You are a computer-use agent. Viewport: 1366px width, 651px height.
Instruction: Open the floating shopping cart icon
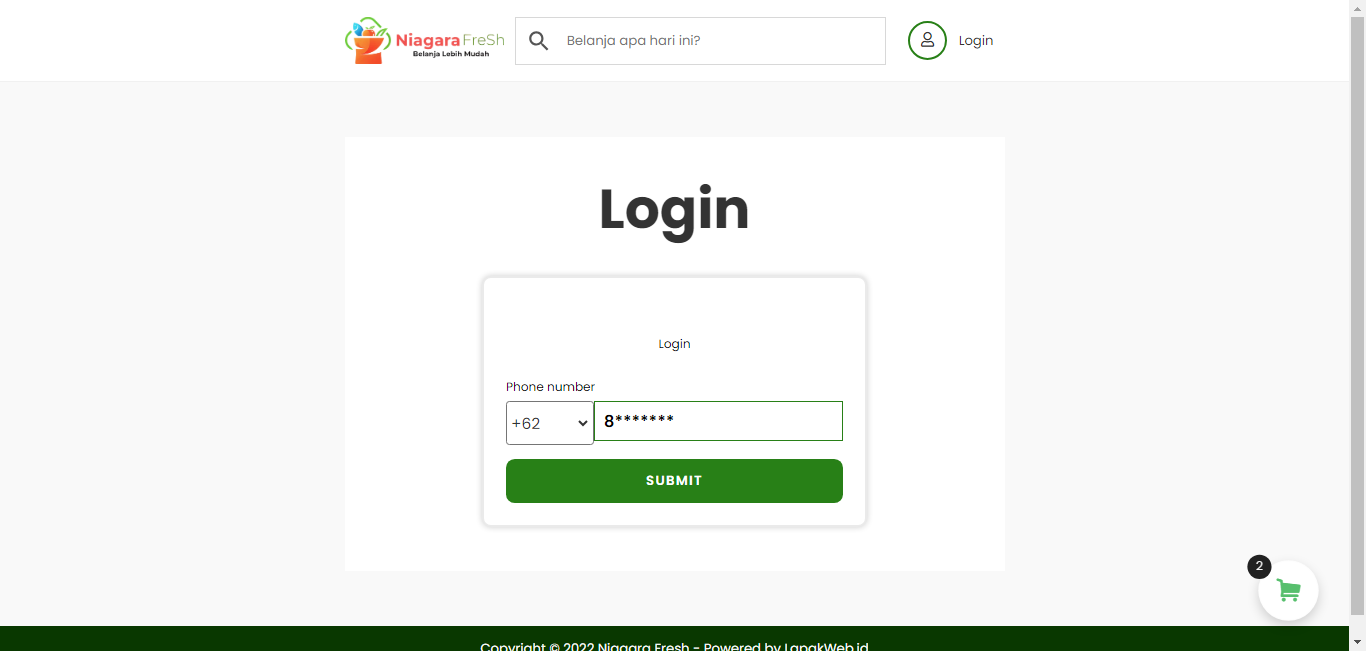[1288, 591]
